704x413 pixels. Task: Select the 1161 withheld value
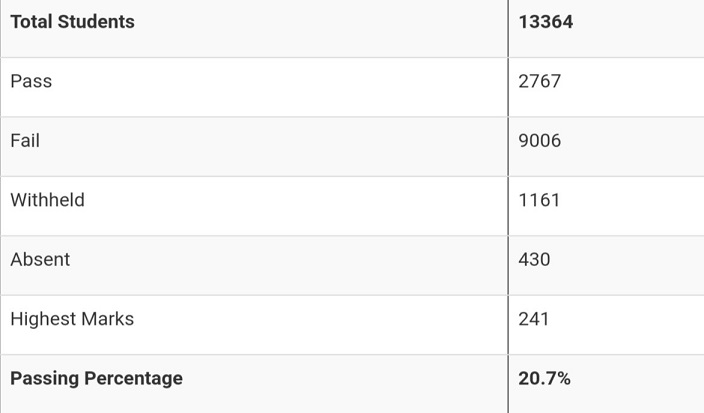(539, 200)
